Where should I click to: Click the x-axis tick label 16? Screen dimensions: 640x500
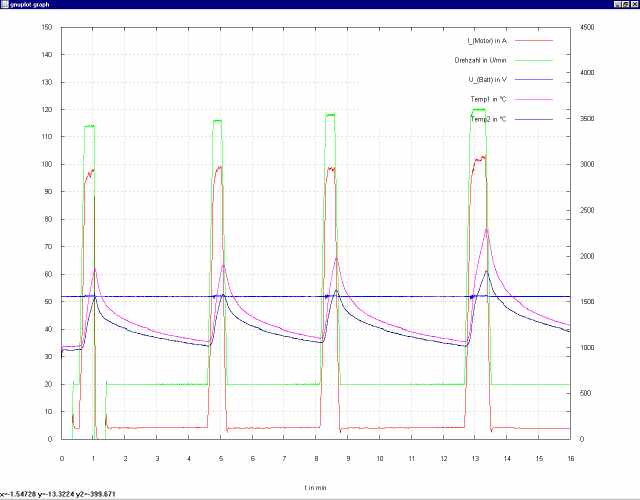571,459
